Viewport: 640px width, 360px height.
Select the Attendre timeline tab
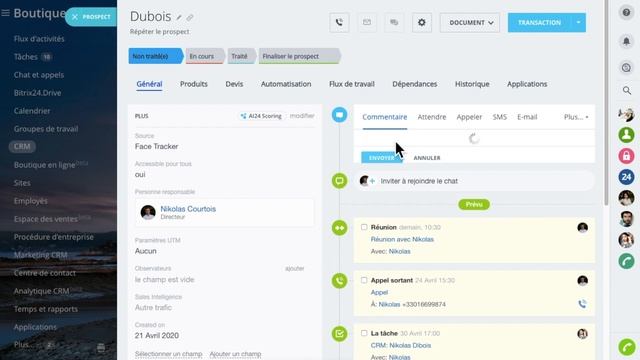pos(431,117)
